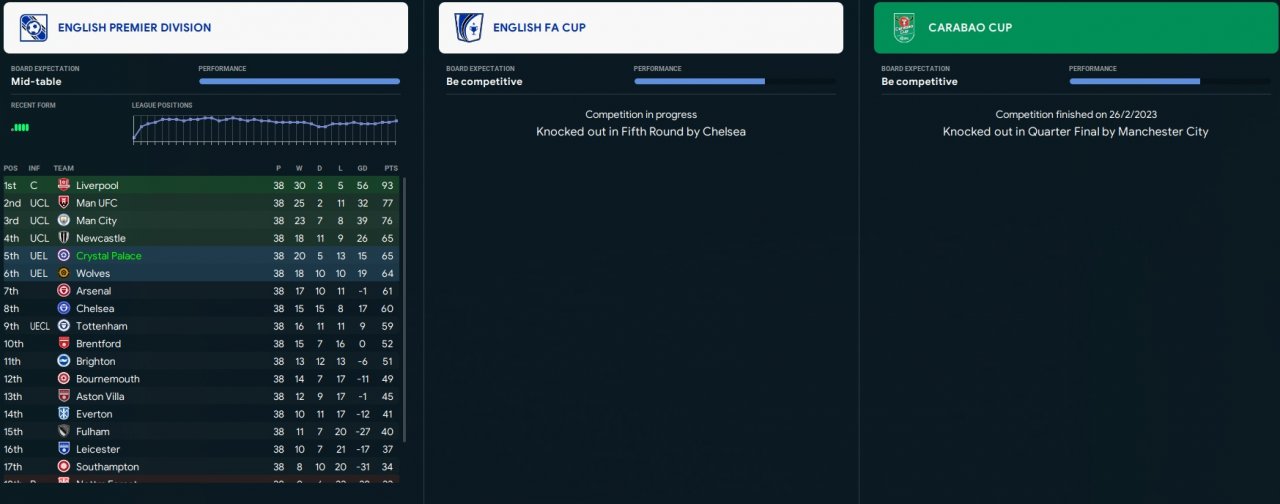This screenshot has width=1280, height=504.
Task: Click the Fulham club badge
Action: point(64,431)
